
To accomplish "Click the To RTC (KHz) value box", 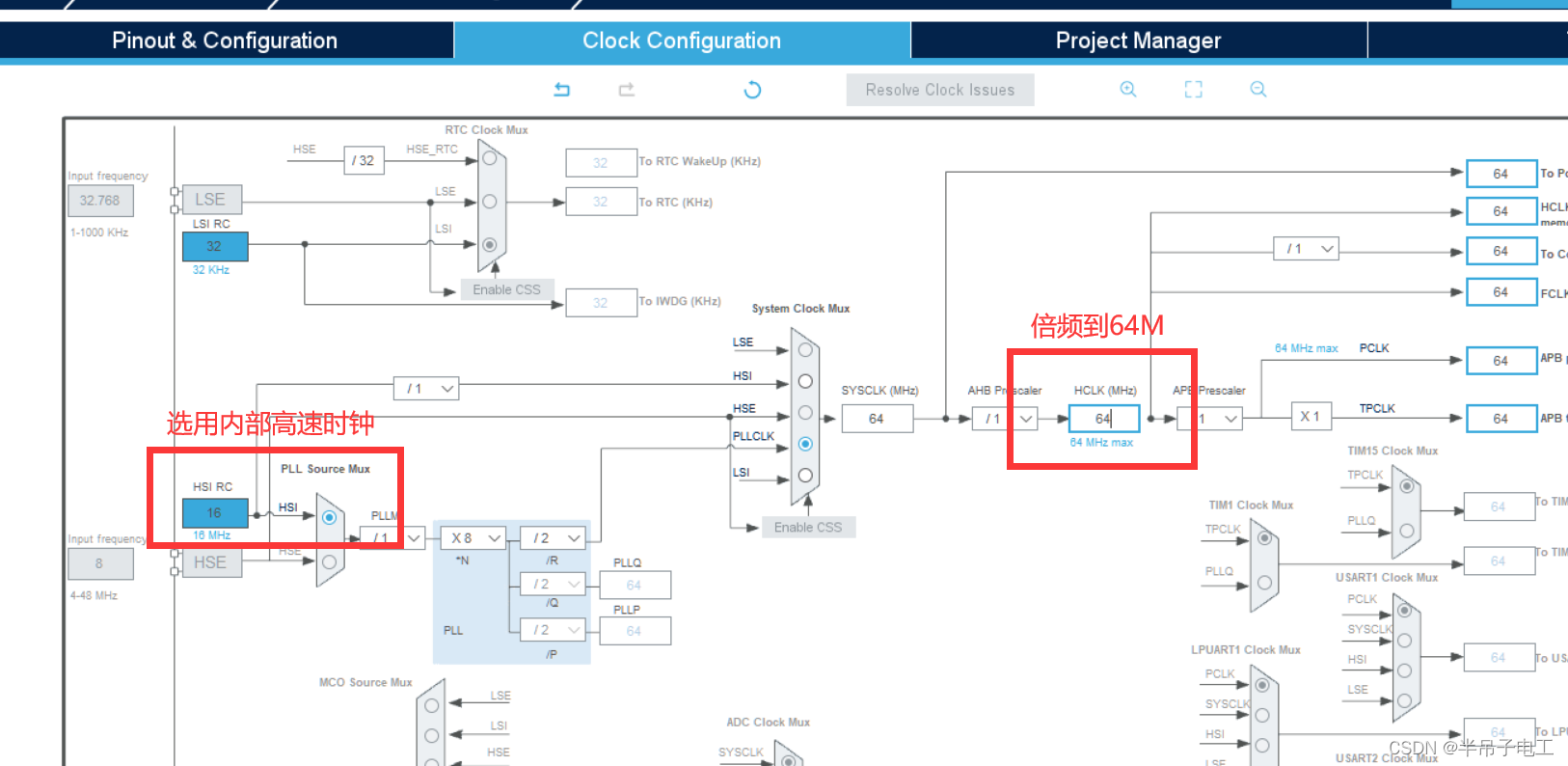I will point(601,202).
